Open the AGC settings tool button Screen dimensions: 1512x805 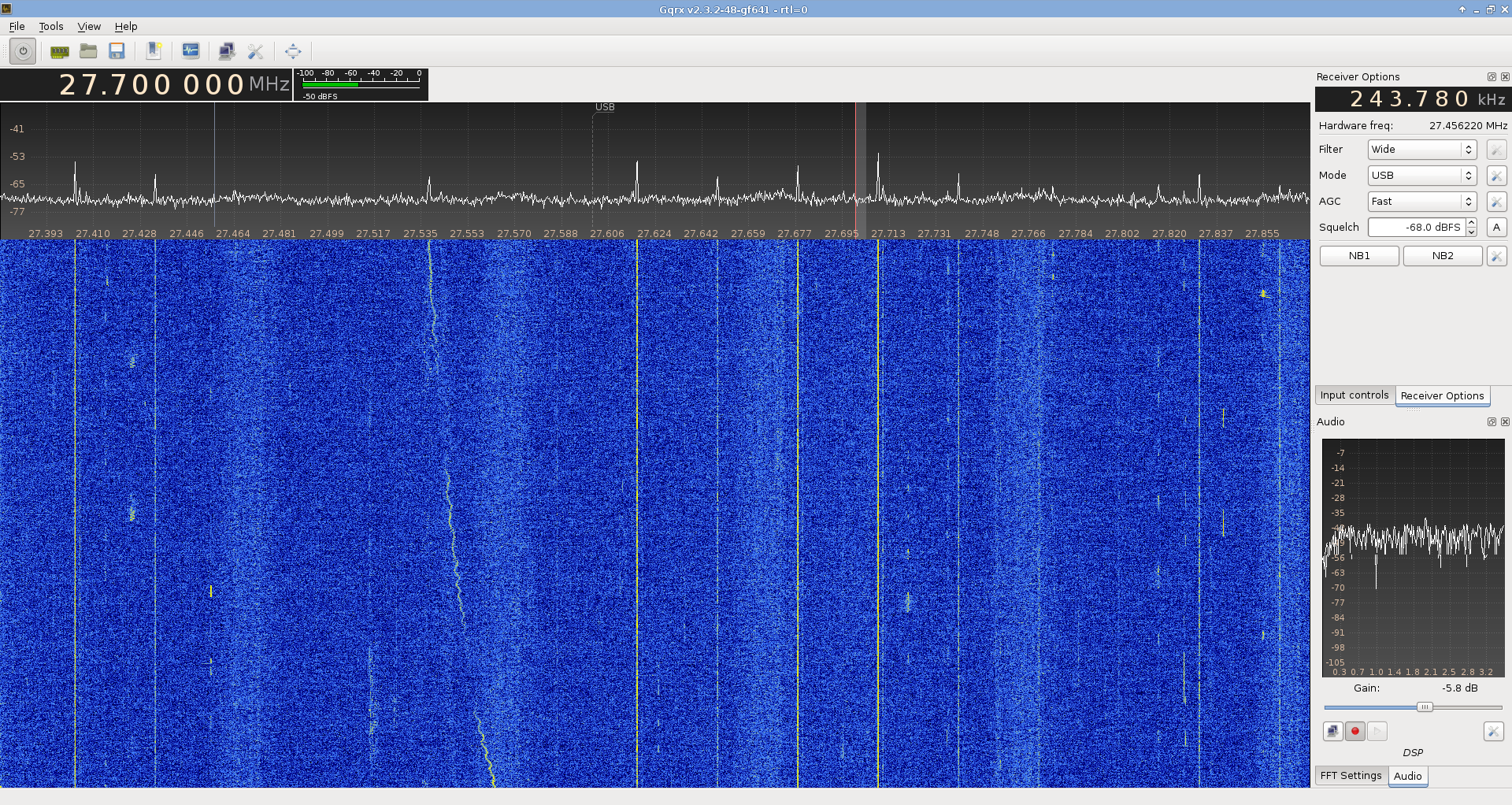[x=1496, y=202]
